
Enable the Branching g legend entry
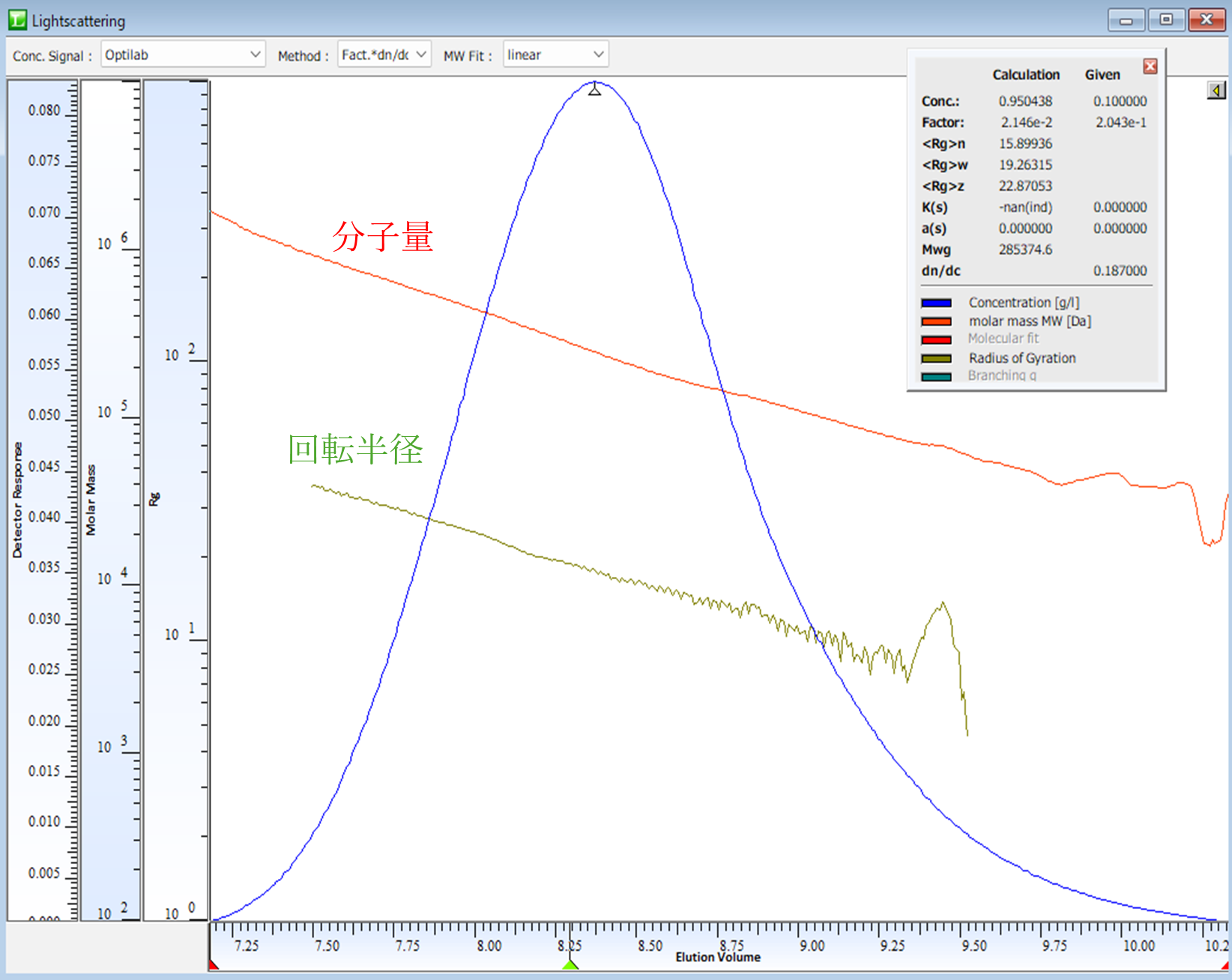point(1001,375)
